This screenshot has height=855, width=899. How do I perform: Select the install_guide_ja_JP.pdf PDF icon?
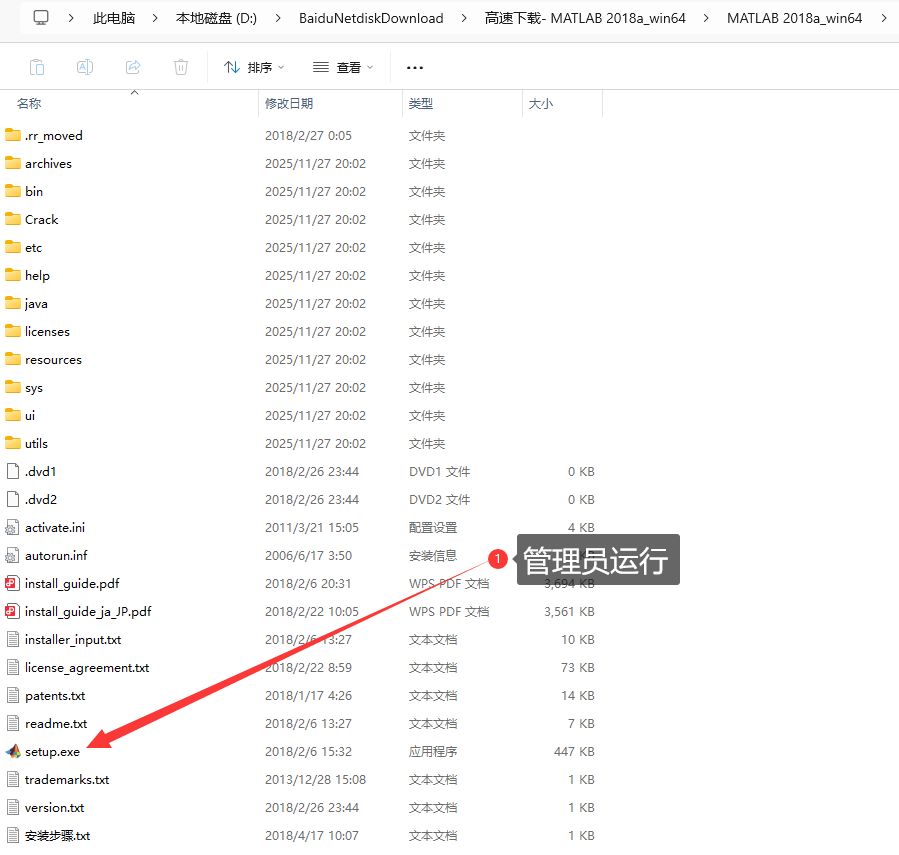[13, 611]
